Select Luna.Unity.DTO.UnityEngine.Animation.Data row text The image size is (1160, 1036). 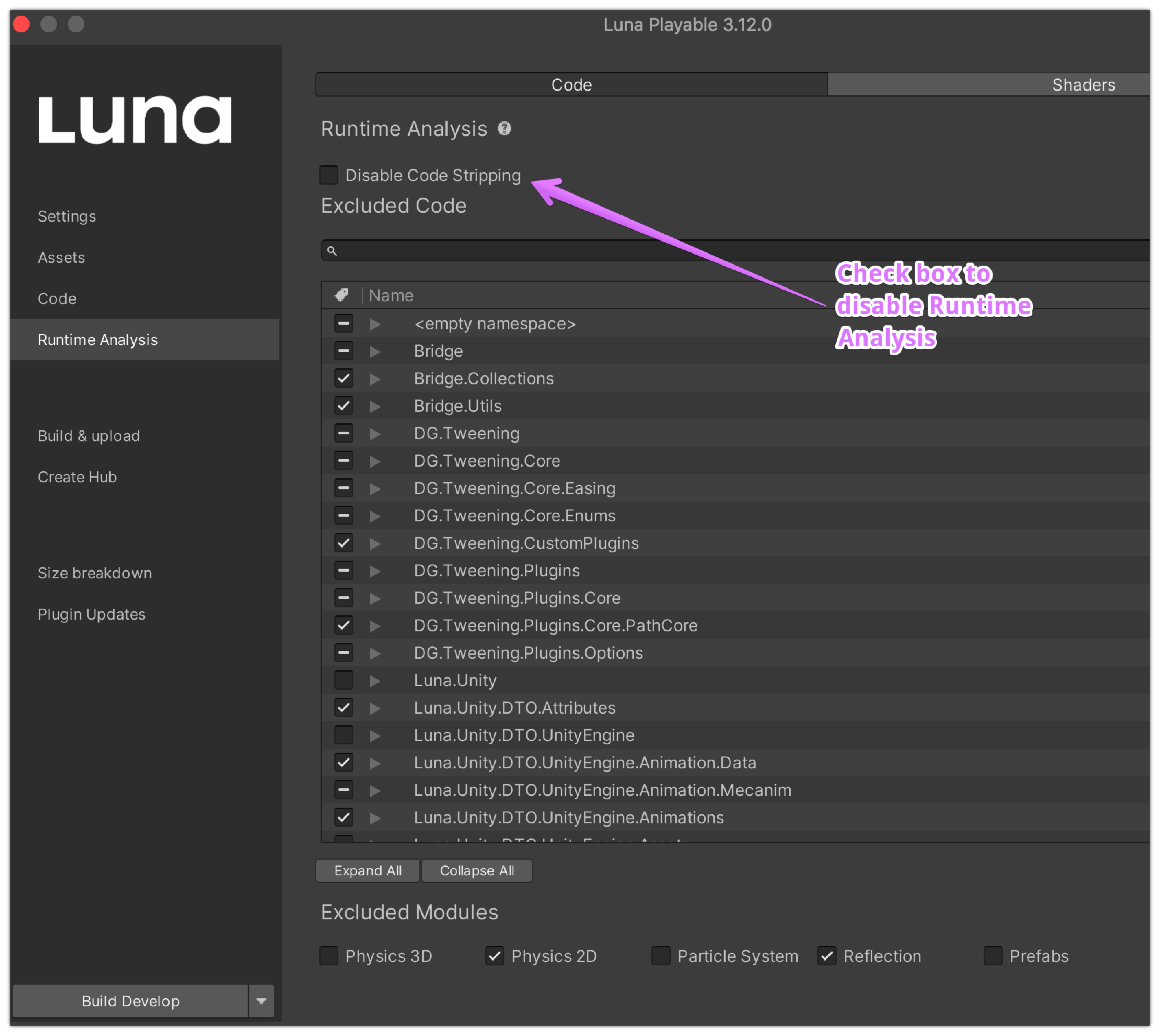(585, 762)
